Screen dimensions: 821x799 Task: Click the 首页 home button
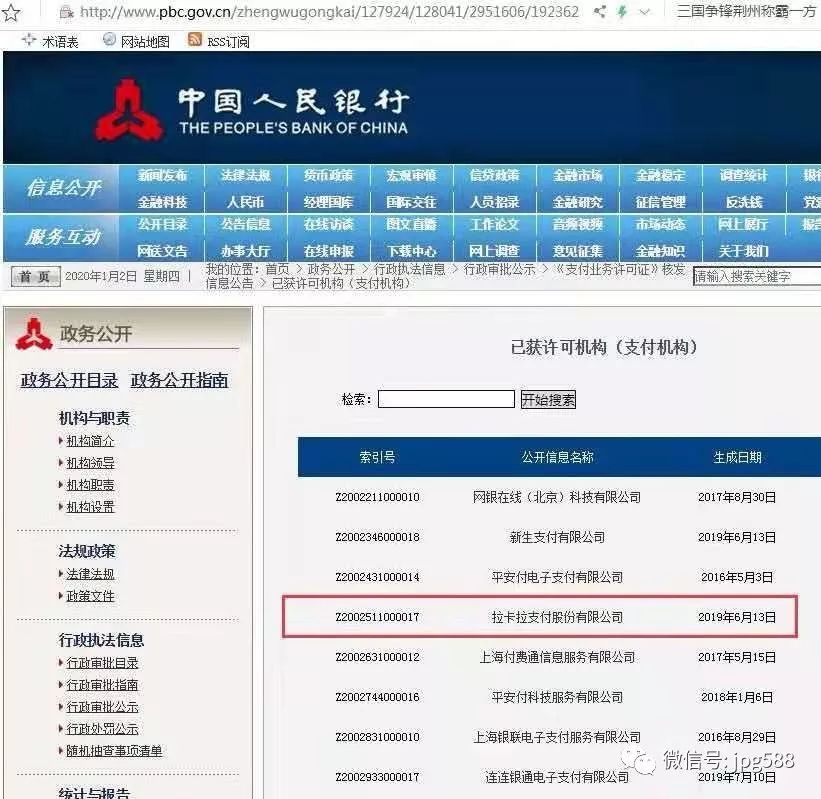pos(36,276)
